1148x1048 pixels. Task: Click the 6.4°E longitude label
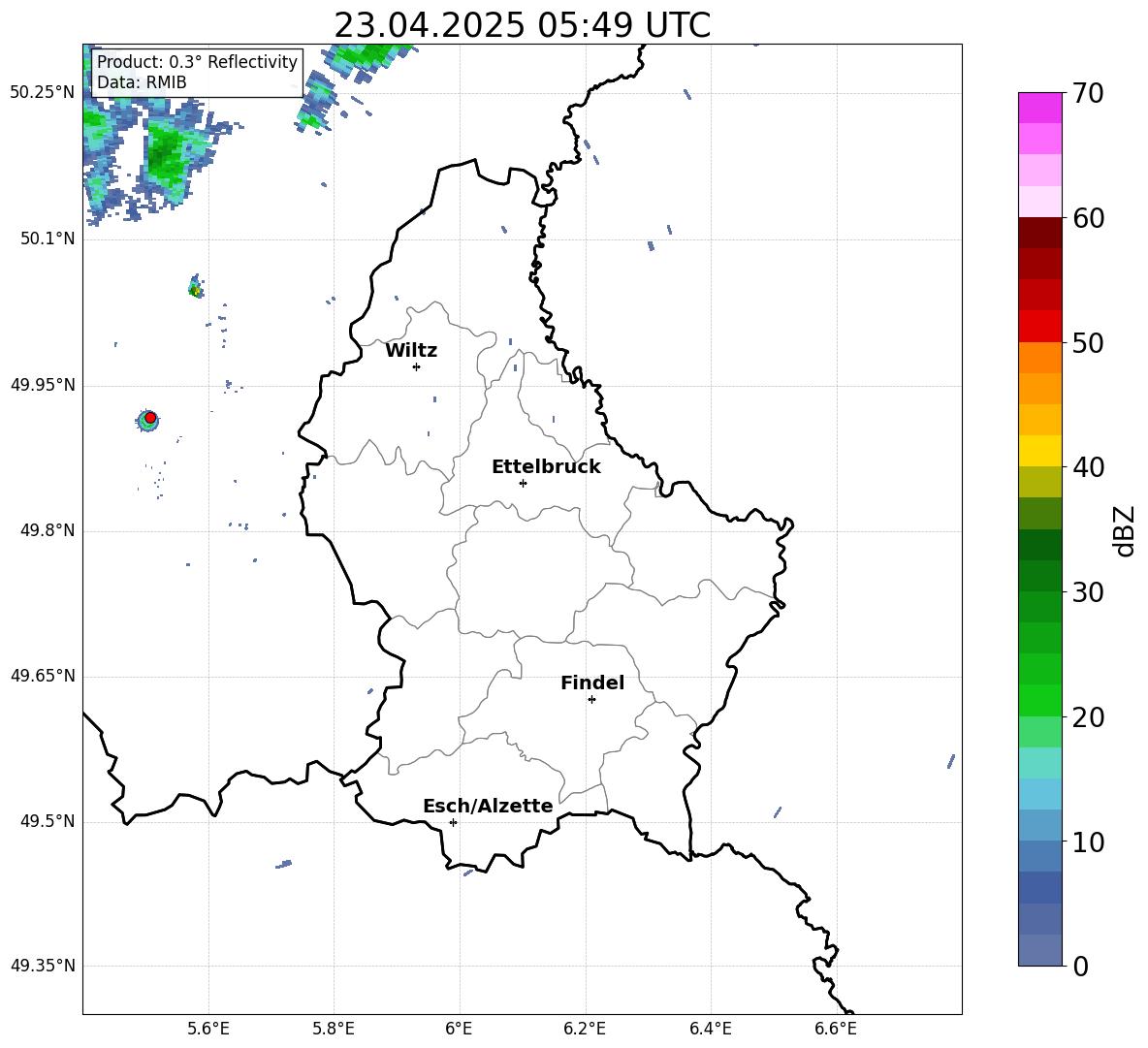(x=711, y=1029)
